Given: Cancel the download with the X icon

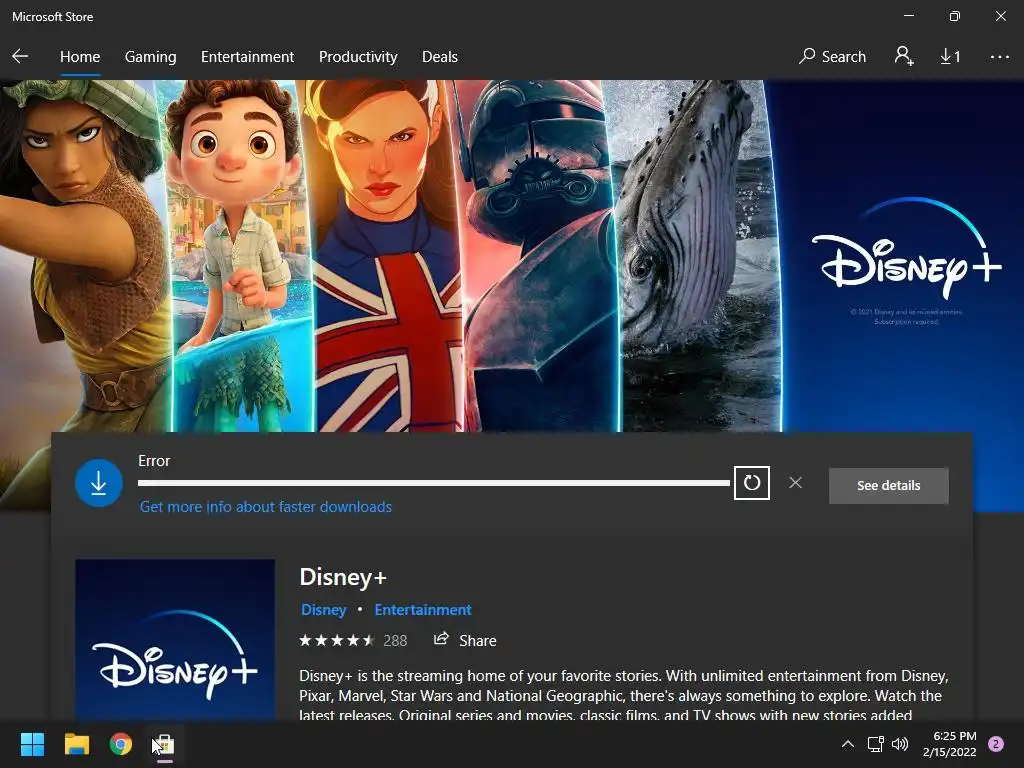Looking at the screenshot, I should tap(795, 483).
